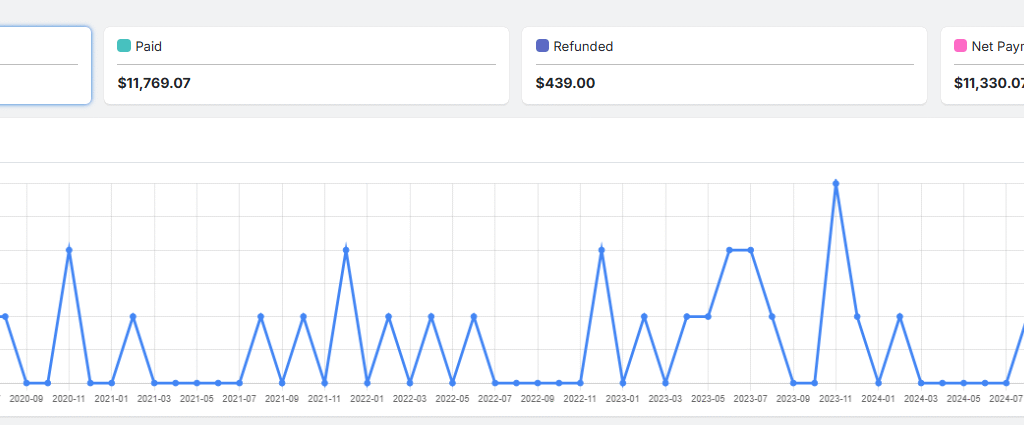Click the zero-value data point above 2021-09
Viewport: 1024px width, 425px height.
[282, 383]
